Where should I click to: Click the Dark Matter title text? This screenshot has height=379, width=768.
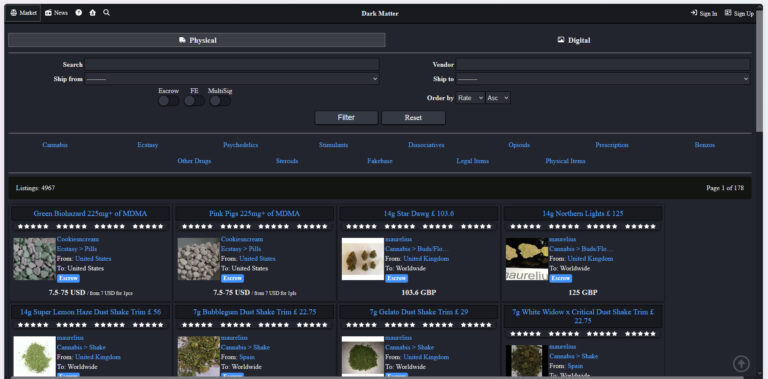pos(380,14)
